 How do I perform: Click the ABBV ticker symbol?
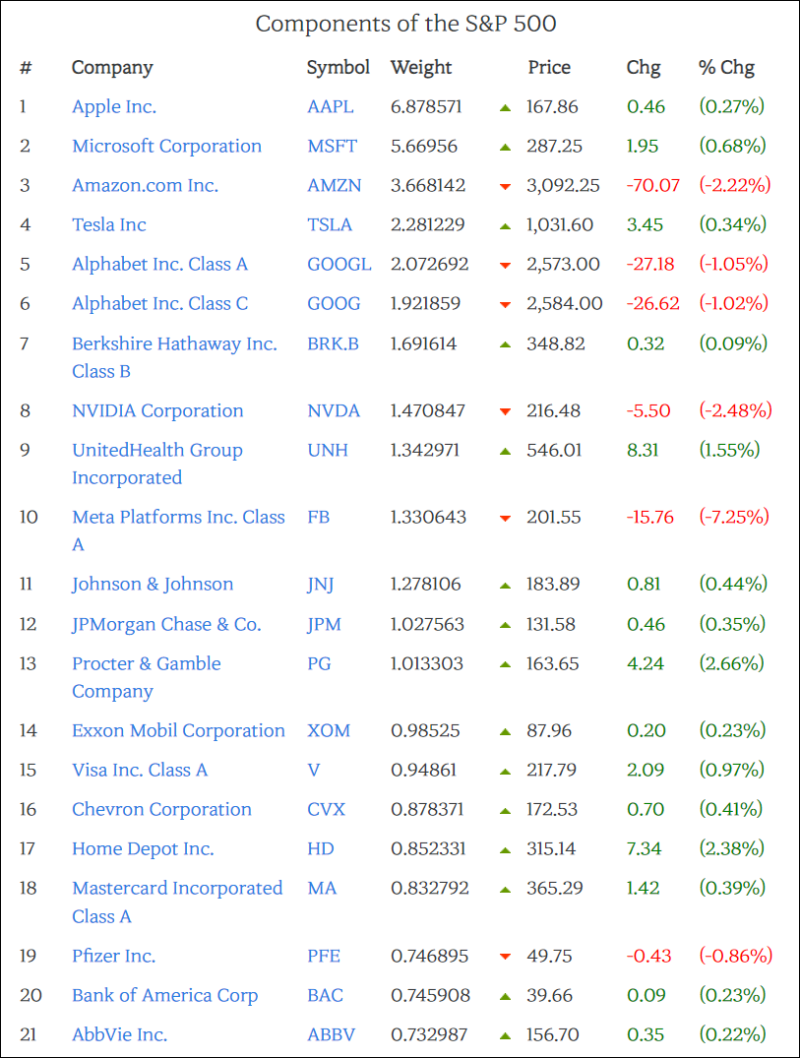point(330,1035)
